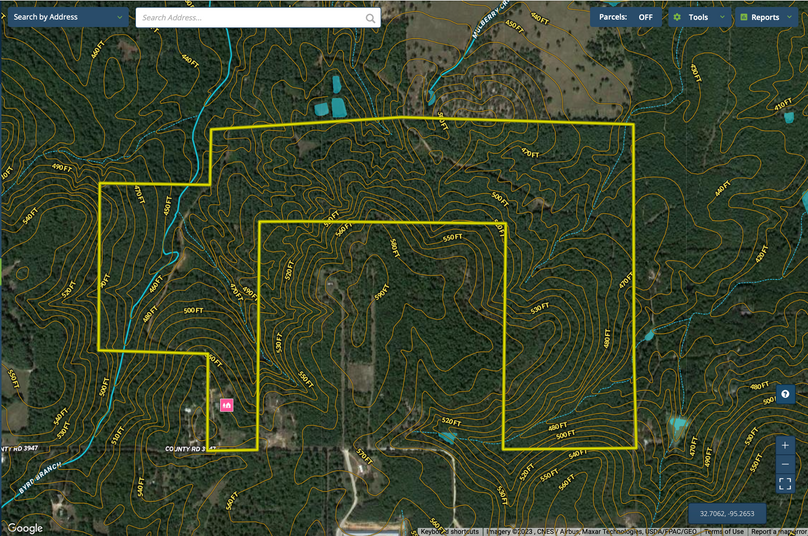The width and height of the screenshot is (808, 536).
Task: Click the Reports sheet icon
Action: (x=743, y=17)
